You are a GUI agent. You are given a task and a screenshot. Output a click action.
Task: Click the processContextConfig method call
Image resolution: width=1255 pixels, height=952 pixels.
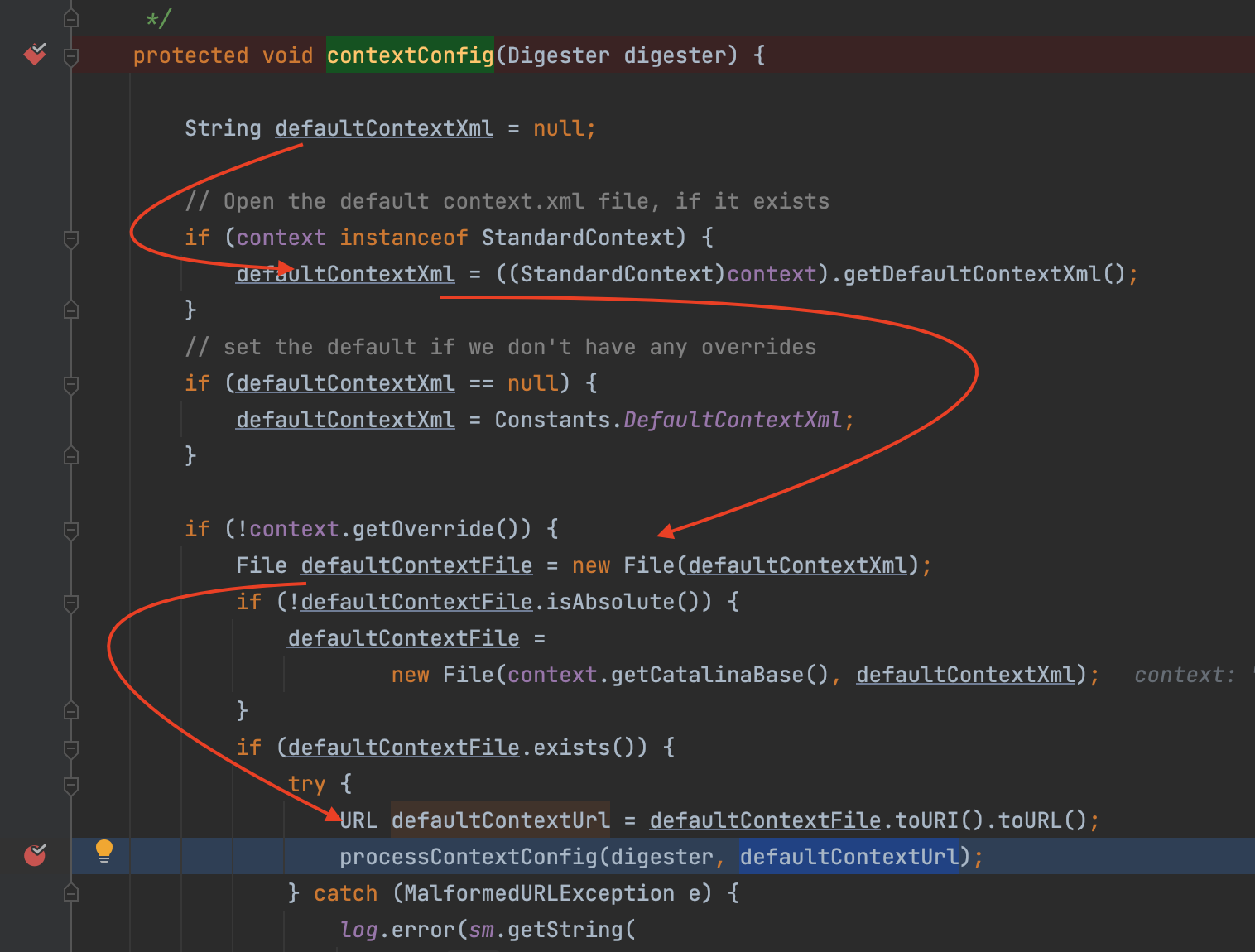tap(469, 857)
